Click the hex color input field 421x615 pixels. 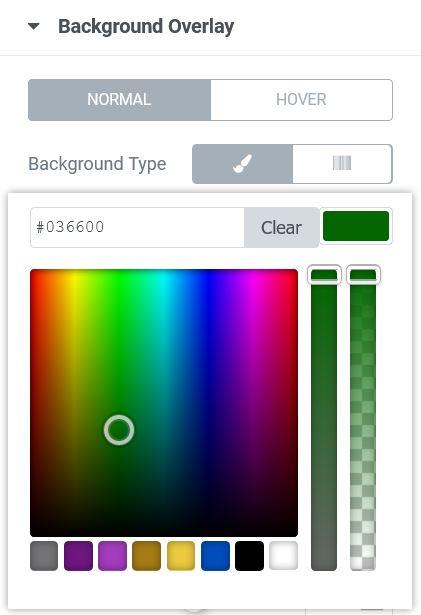(137, 227)
